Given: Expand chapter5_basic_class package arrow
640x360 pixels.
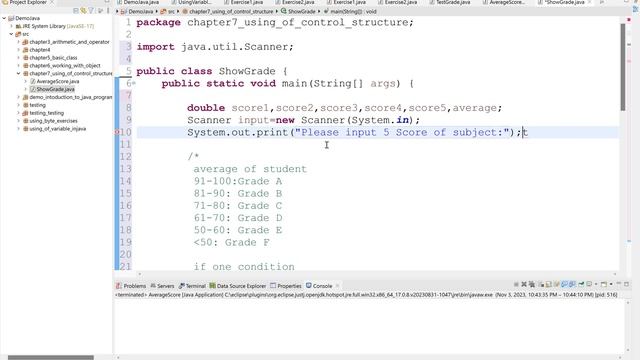Looking at the screenshot, I should (x=19, y=58).
